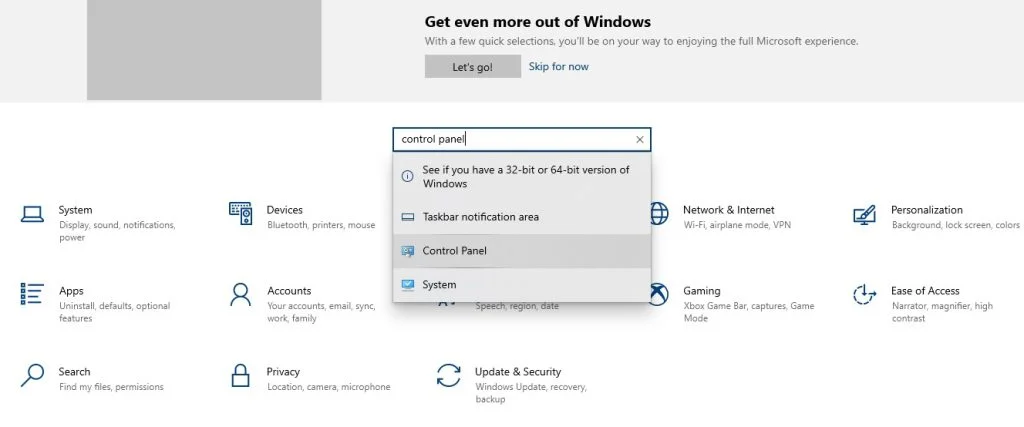Open the System laptop icon
1024x427 pixels.
tap(32, 214)
